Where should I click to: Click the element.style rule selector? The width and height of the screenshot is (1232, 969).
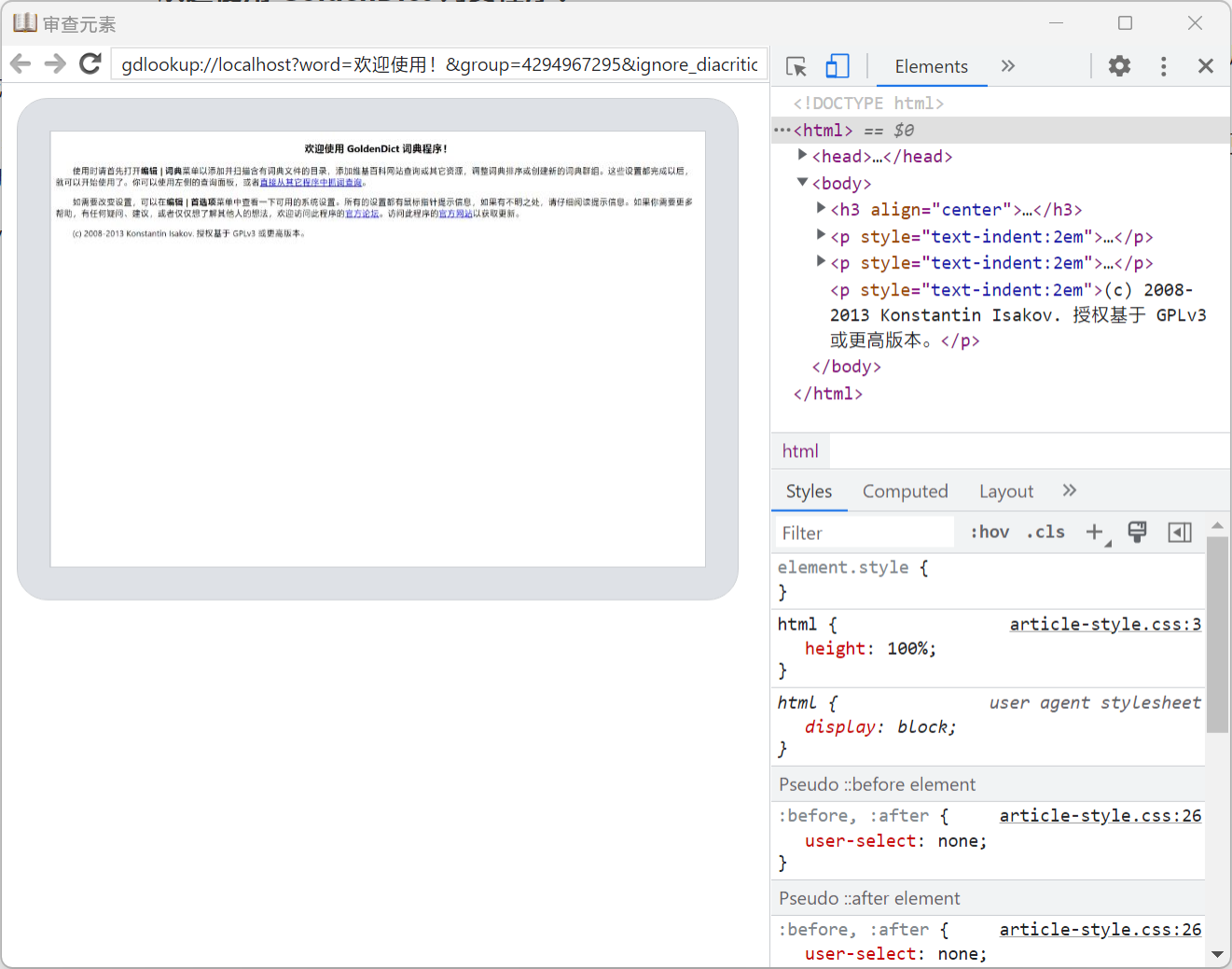(x=843, y=567)
